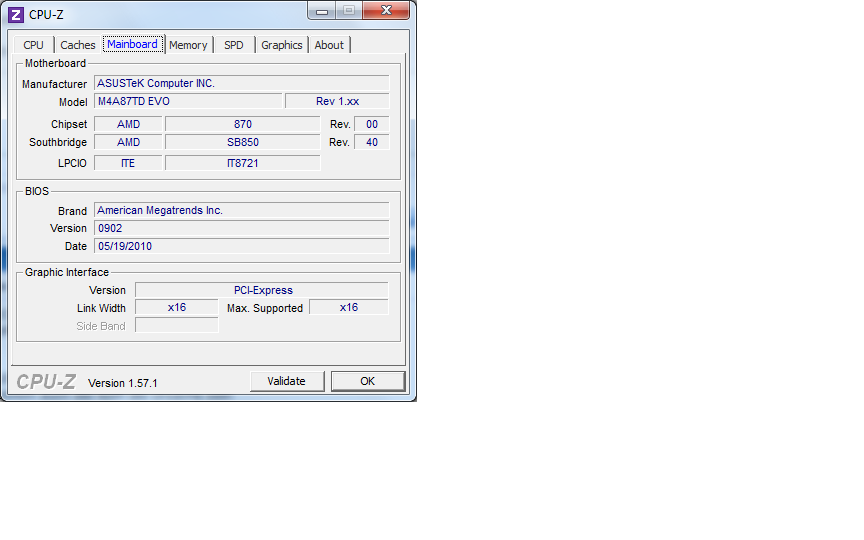Click the Version 1.57.1 label
Viewport: 864px width, 540px height.
pos(123,383)
